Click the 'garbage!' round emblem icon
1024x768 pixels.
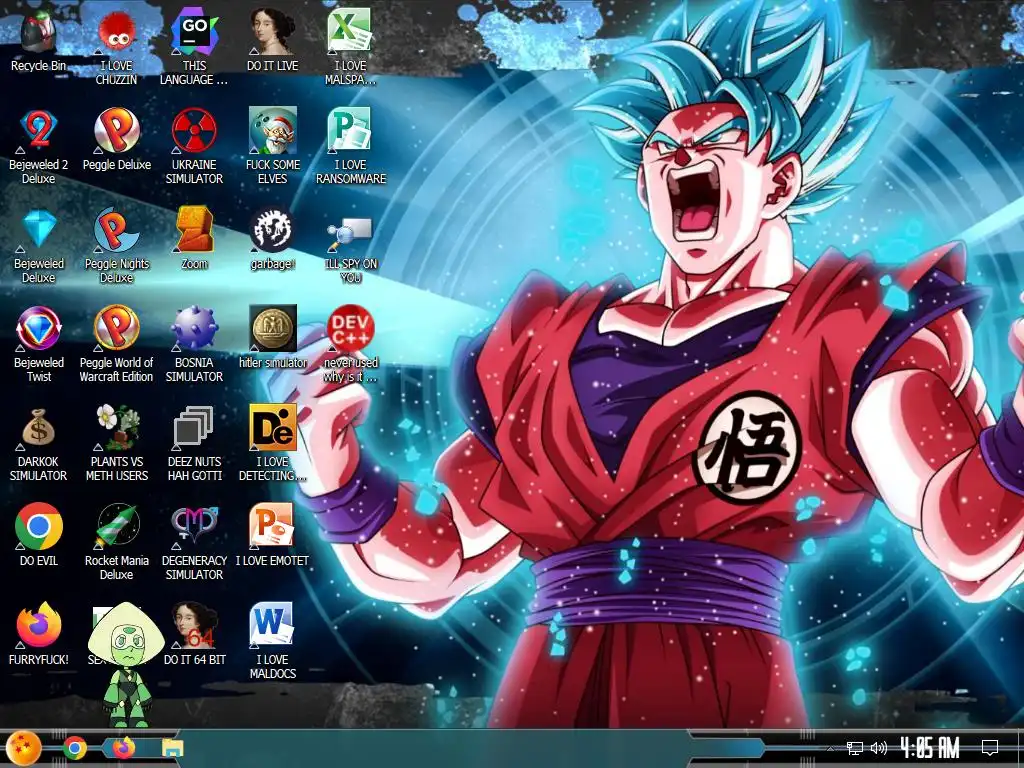pyautogui.click(x=272, y=230)
